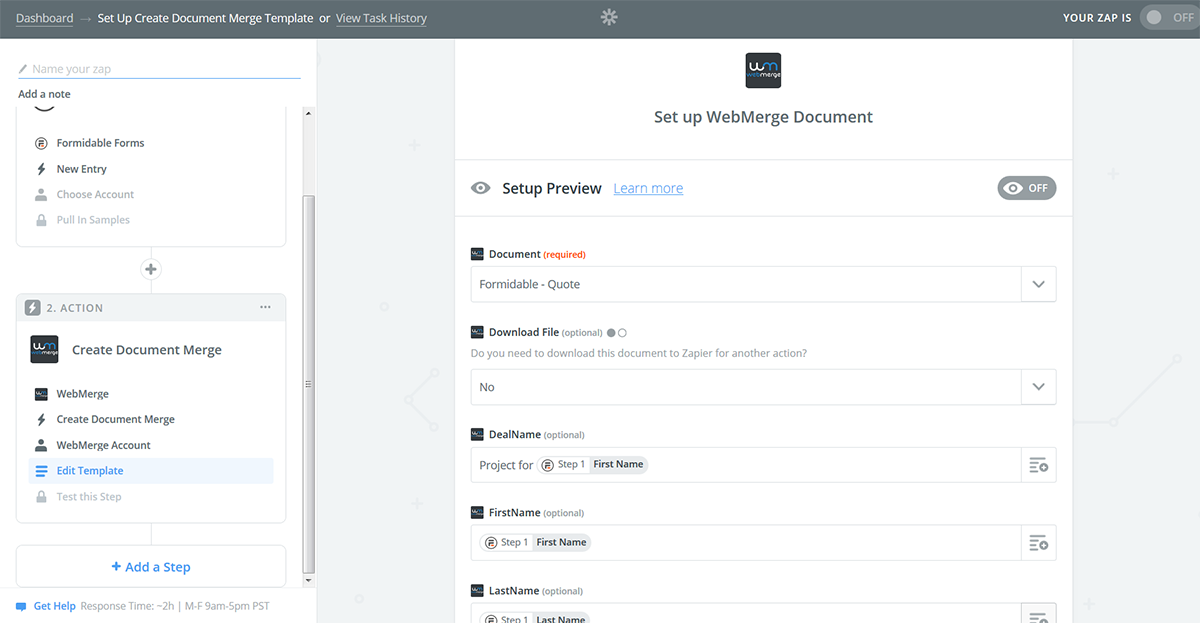Click the Set up WebMerge Document heading

tap(763, 117)
